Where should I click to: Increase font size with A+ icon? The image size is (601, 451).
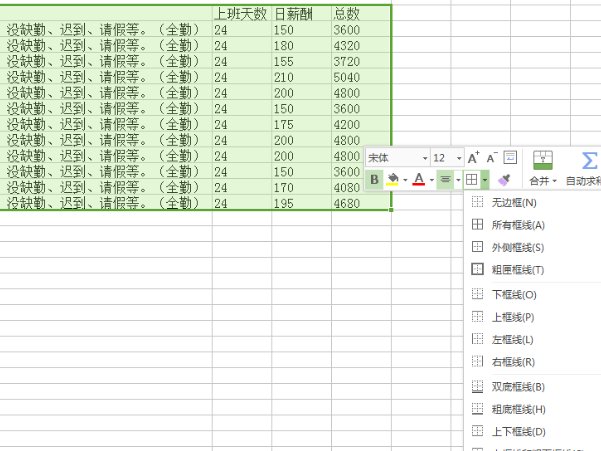(474, 157)
